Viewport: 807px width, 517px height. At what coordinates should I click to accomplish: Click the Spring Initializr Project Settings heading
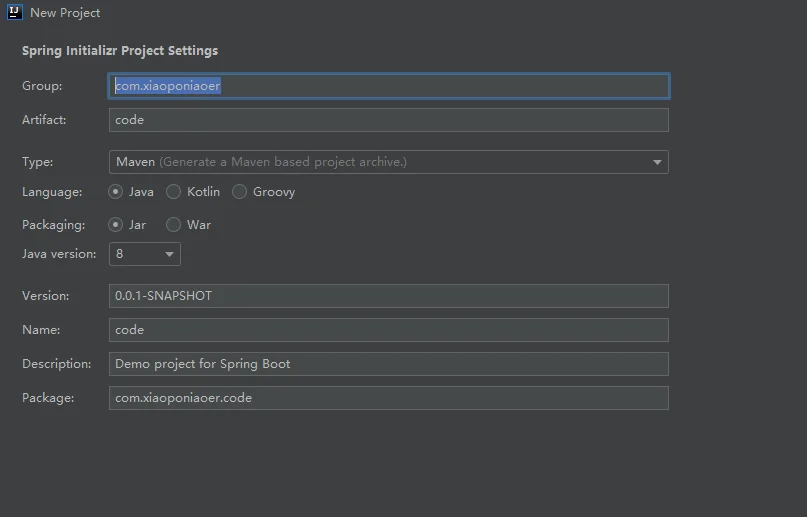120,51
